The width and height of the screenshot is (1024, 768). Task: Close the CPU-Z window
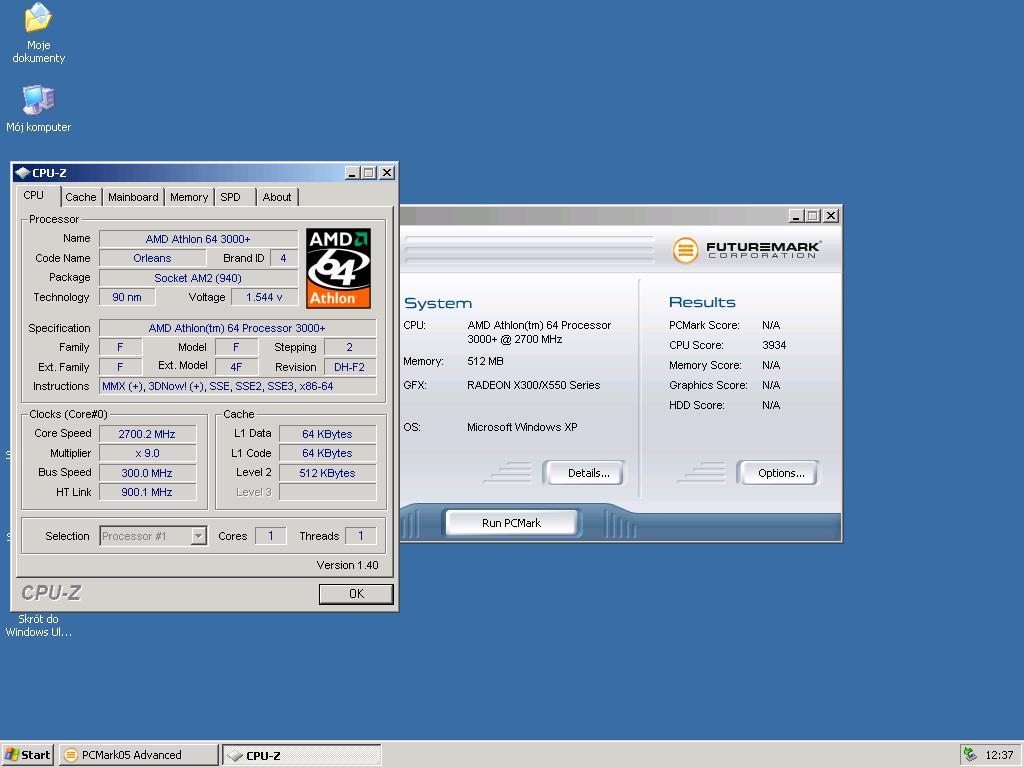[387, 172]
